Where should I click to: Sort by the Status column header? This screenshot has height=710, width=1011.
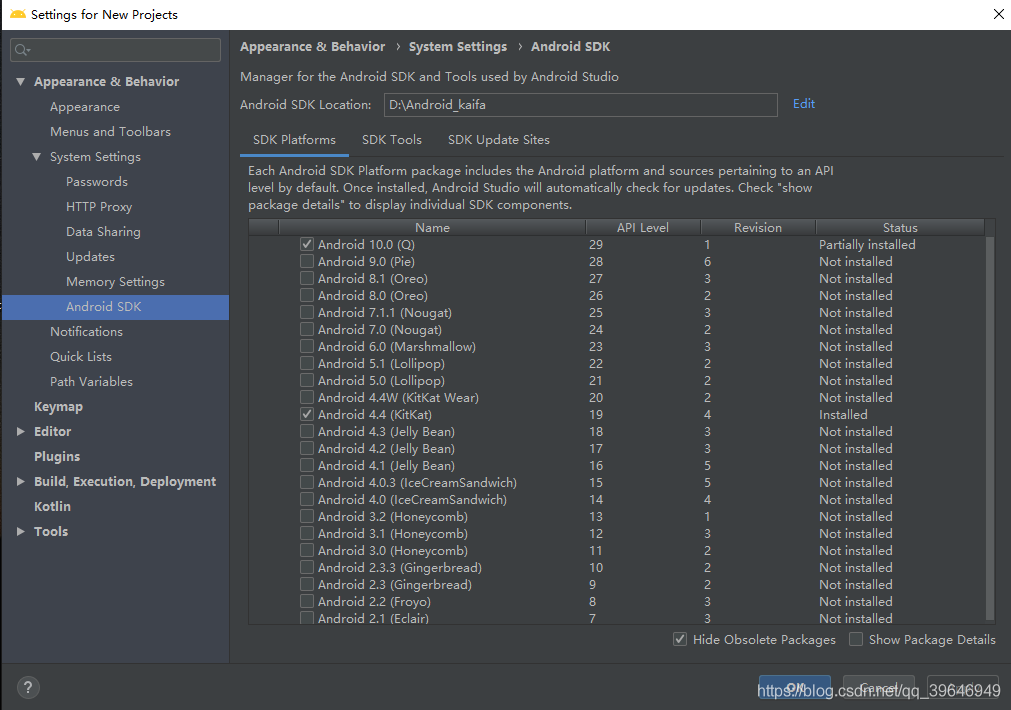(x=900, y=228)
